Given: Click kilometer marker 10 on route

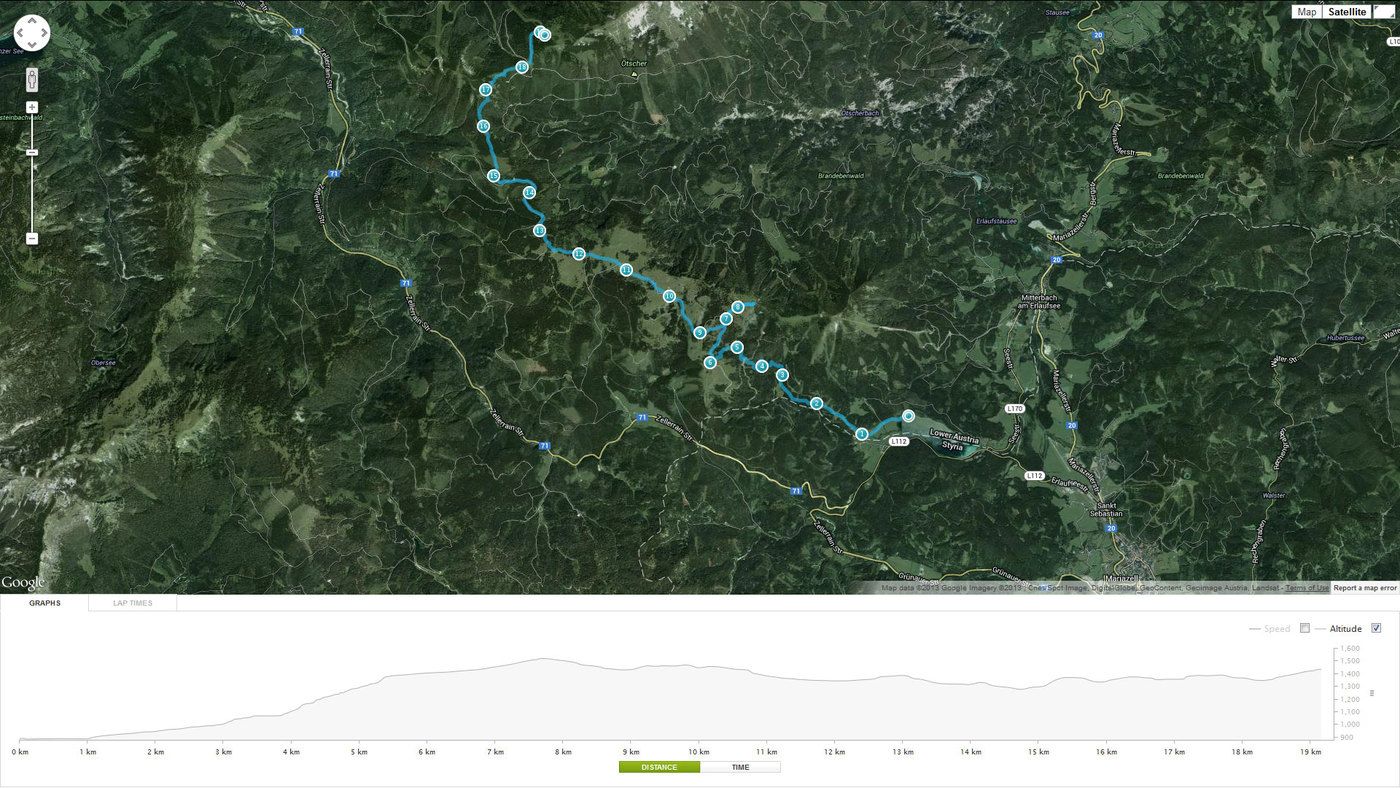Looking at the screenshot, I should click(669, 296).
